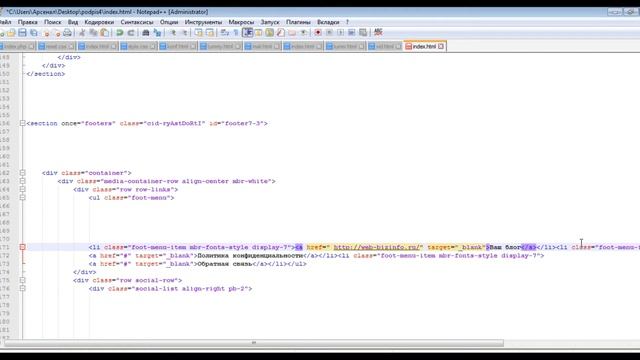The width and height of the screenshot is (640, 360).
Task: Open the Function List panel icon
Action: (x=281, y=33)
